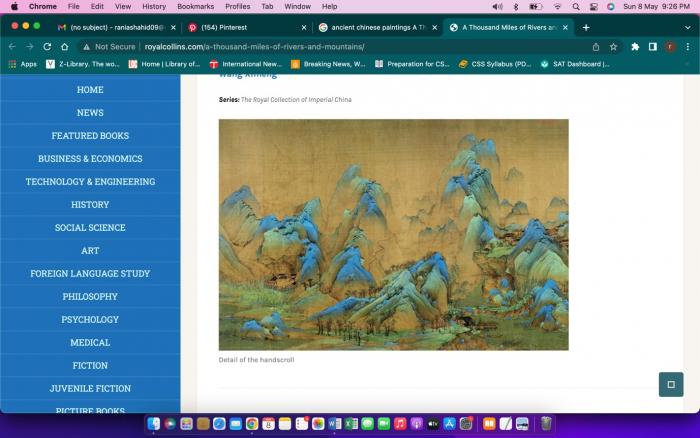Open the Home | Library of bookmark
Viewport: 700px width, 438px height.
click(164, 64)
